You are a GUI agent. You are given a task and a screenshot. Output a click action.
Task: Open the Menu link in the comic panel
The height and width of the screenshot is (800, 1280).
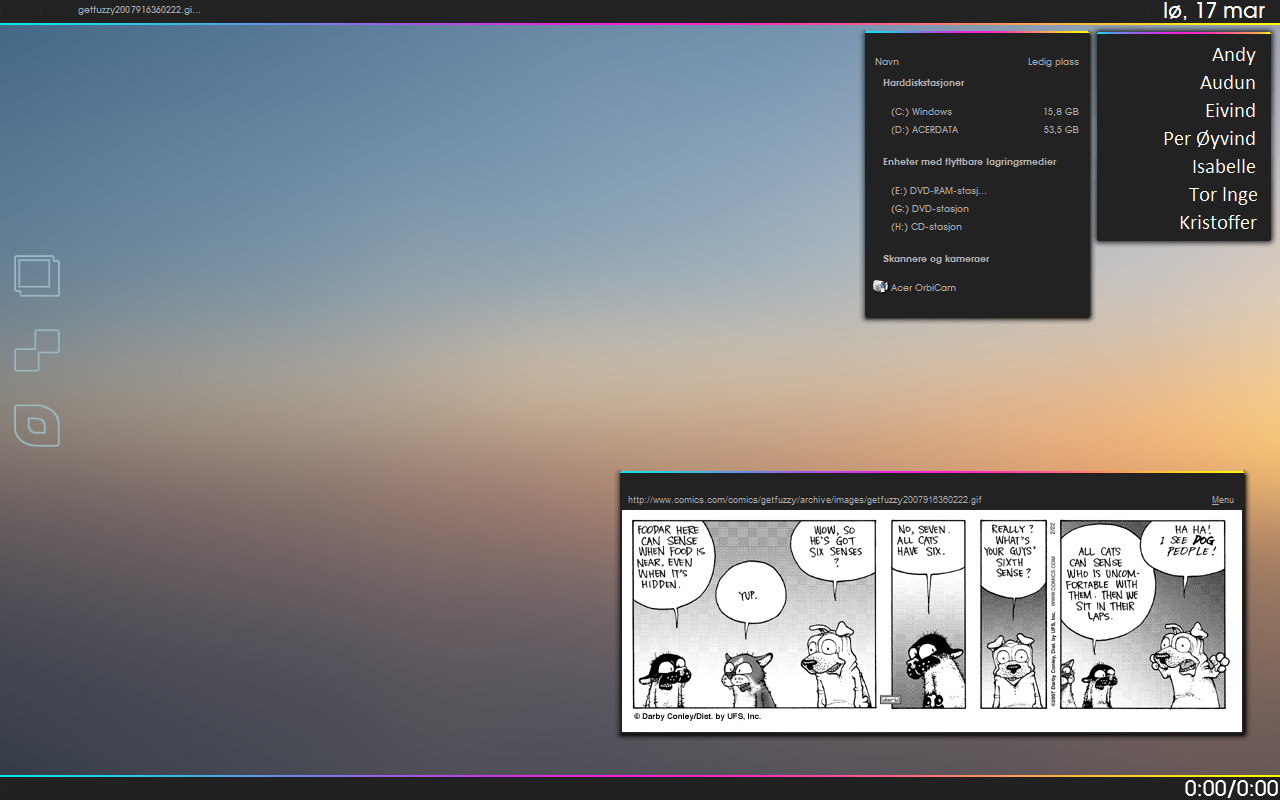[x=1222, y=500]
